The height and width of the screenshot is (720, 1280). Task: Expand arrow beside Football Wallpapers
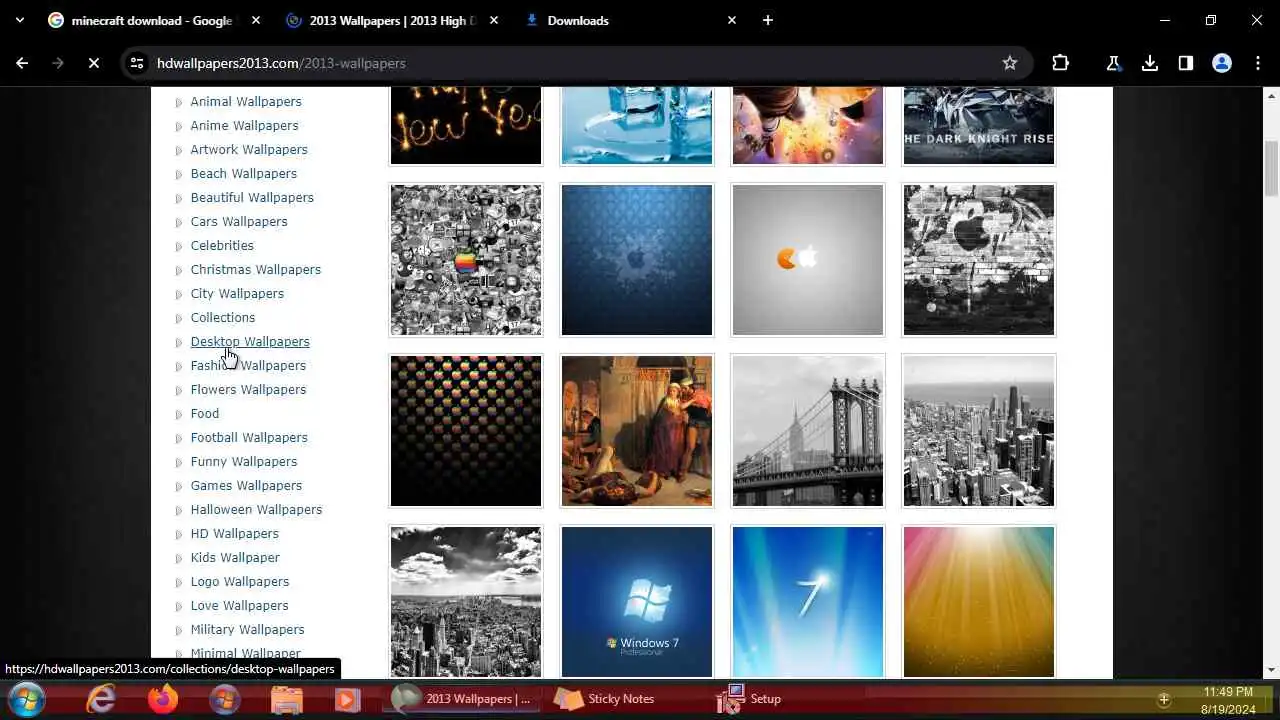(179, 438)
